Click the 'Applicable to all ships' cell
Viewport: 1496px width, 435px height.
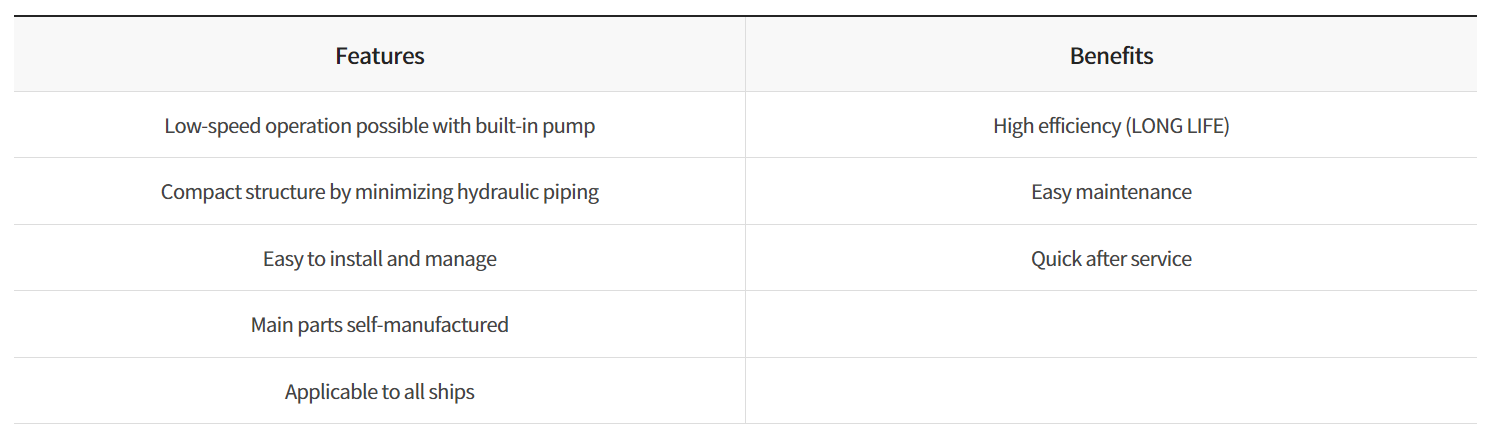point(380,391)
